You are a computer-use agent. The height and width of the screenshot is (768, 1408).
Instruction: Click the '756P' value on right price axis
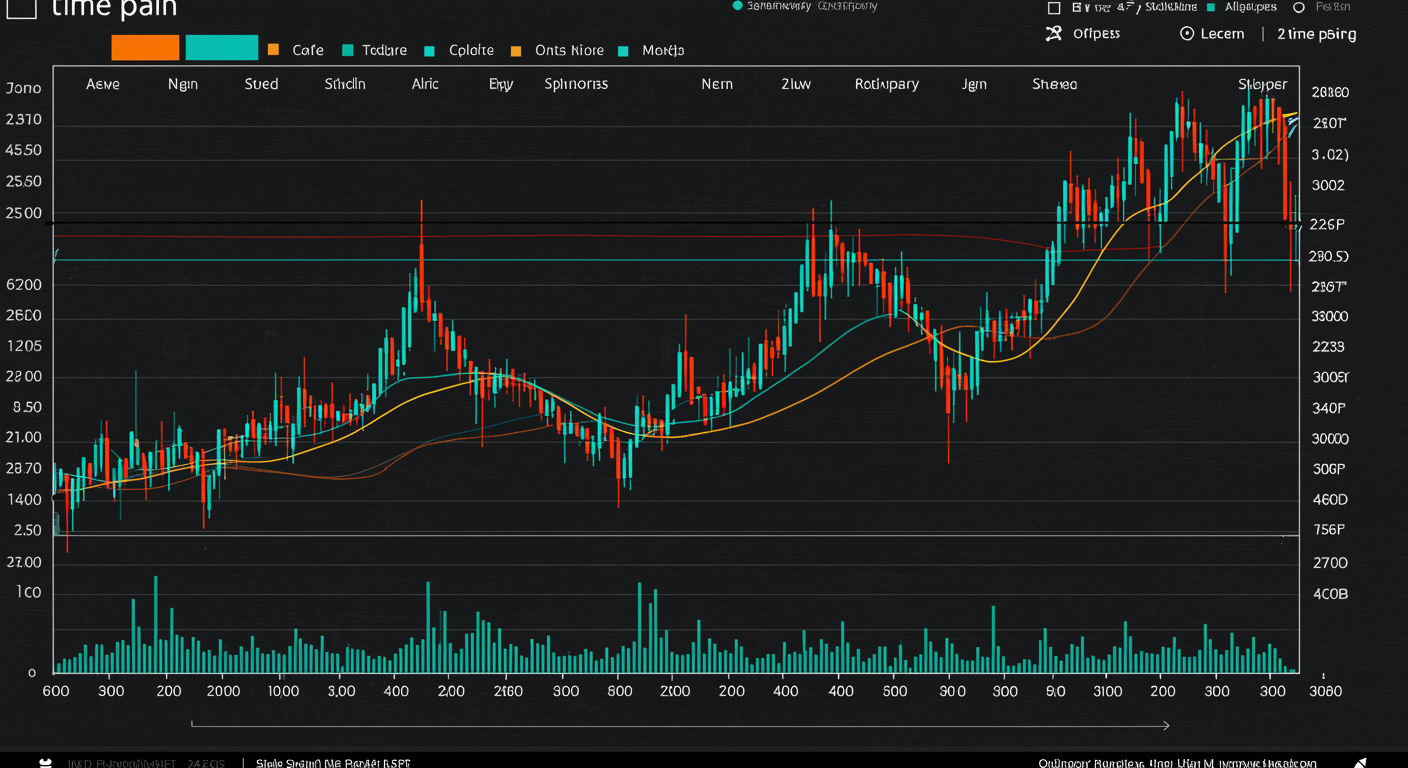1329,530
